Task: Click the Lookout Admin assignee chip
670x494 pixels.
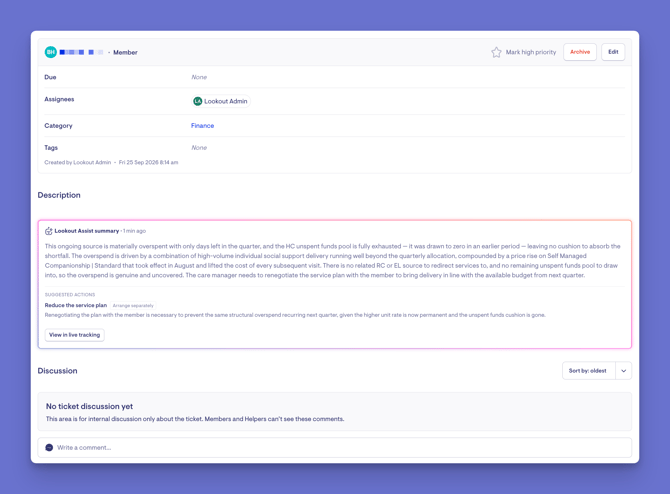Action: (x=220, y=101)
